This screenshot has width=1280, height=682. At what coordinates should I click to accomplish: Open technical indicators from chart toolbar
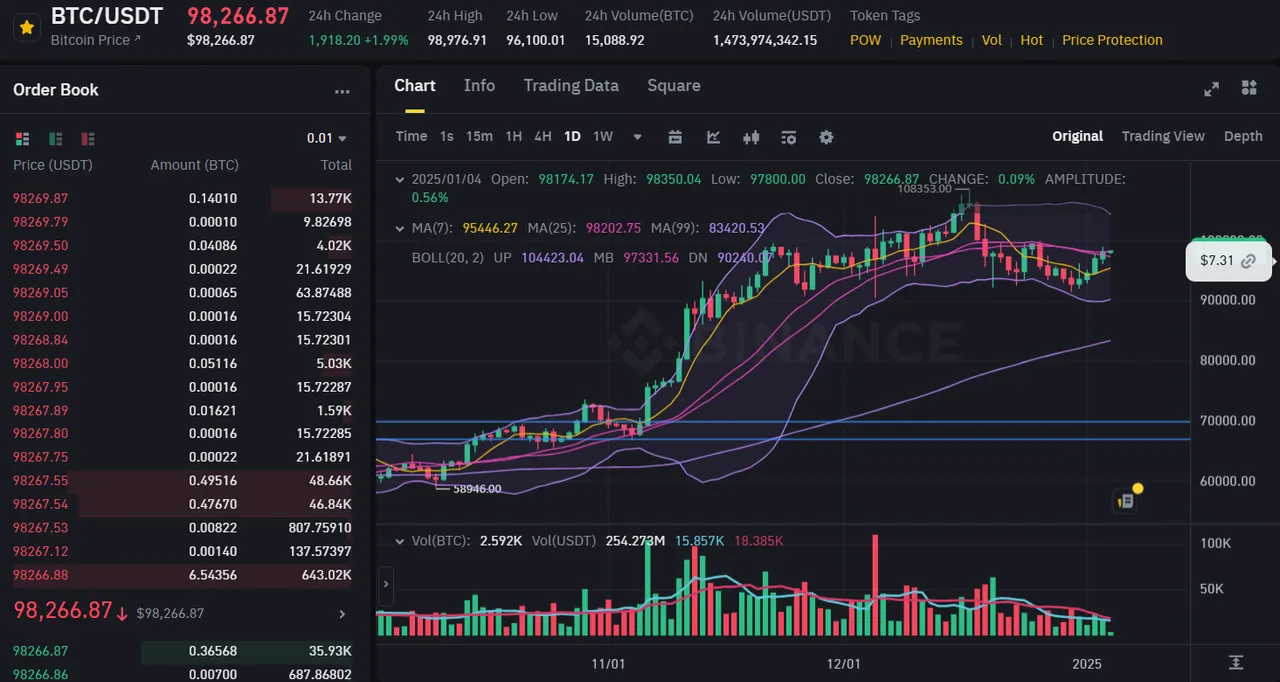[714, 137]
